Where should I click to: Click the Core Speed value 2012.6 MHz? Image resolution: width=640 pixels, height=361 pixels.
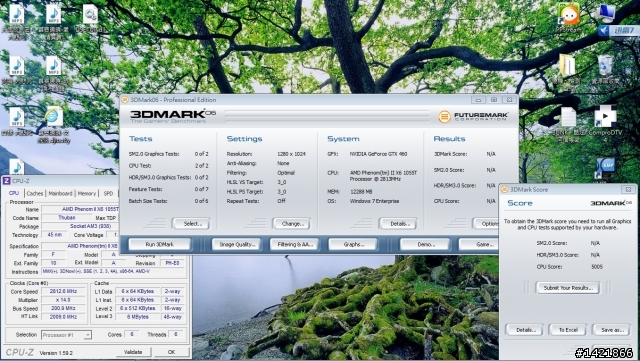(63, 292)
